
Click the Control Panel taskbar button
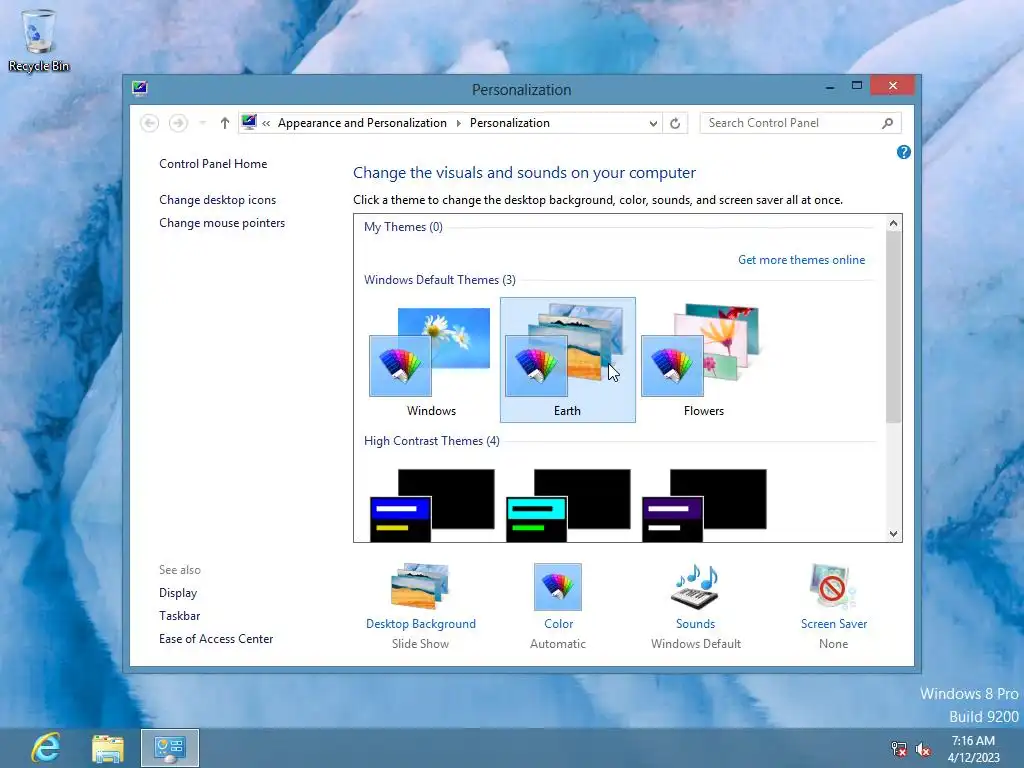170,748
